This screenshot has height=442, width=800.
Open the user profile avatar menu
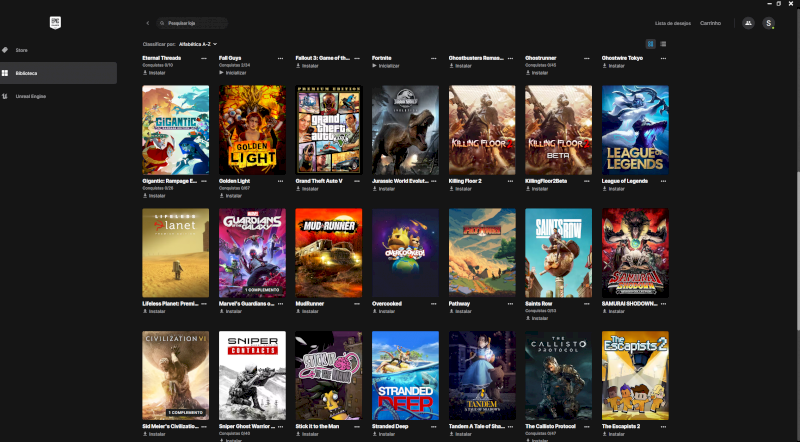coord(769,22)
